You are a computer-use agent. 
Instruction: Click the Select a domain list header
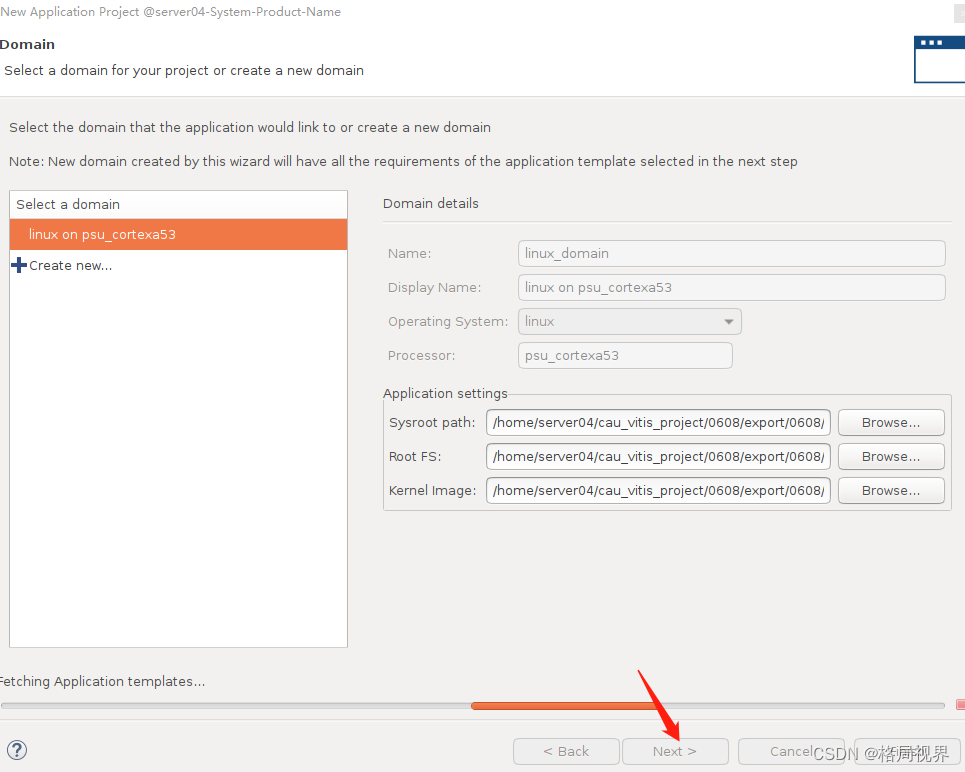178,204
